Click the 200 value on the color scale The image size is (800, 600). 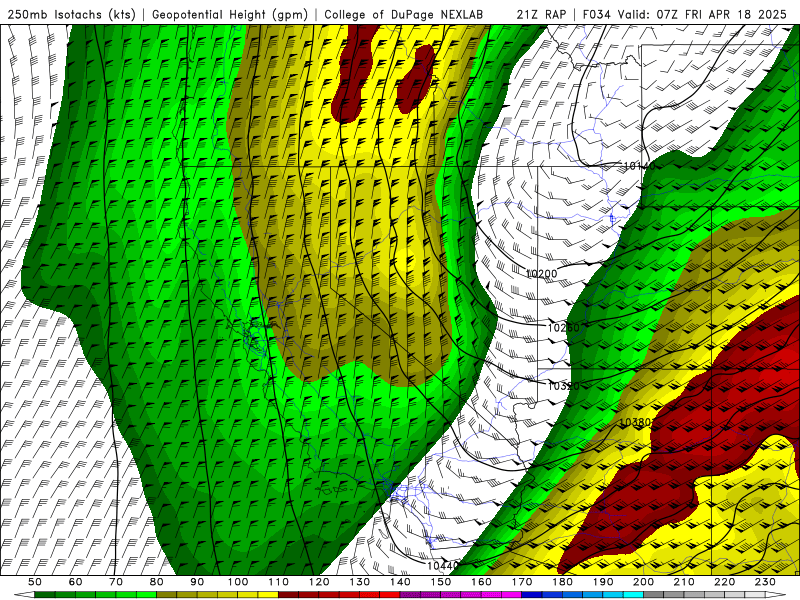click(643, 582)
